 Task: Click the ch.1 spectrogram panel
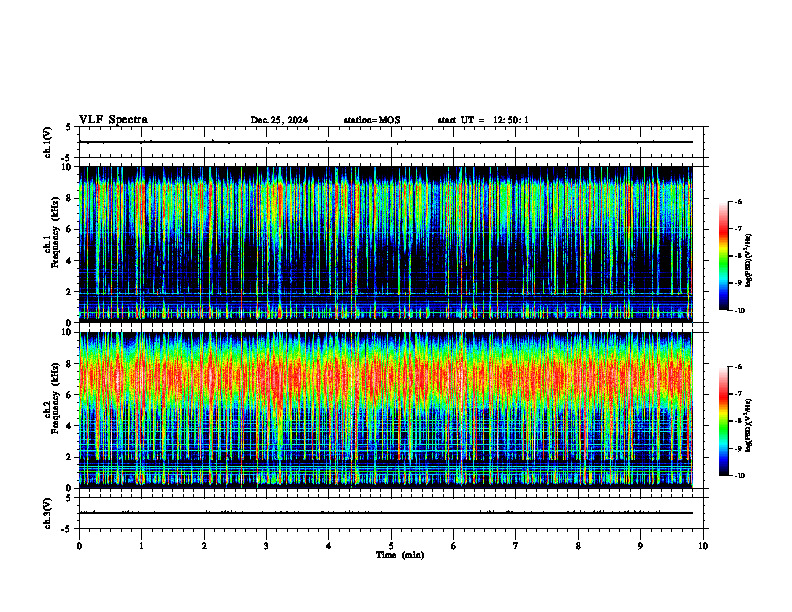(x=385, y=244)
